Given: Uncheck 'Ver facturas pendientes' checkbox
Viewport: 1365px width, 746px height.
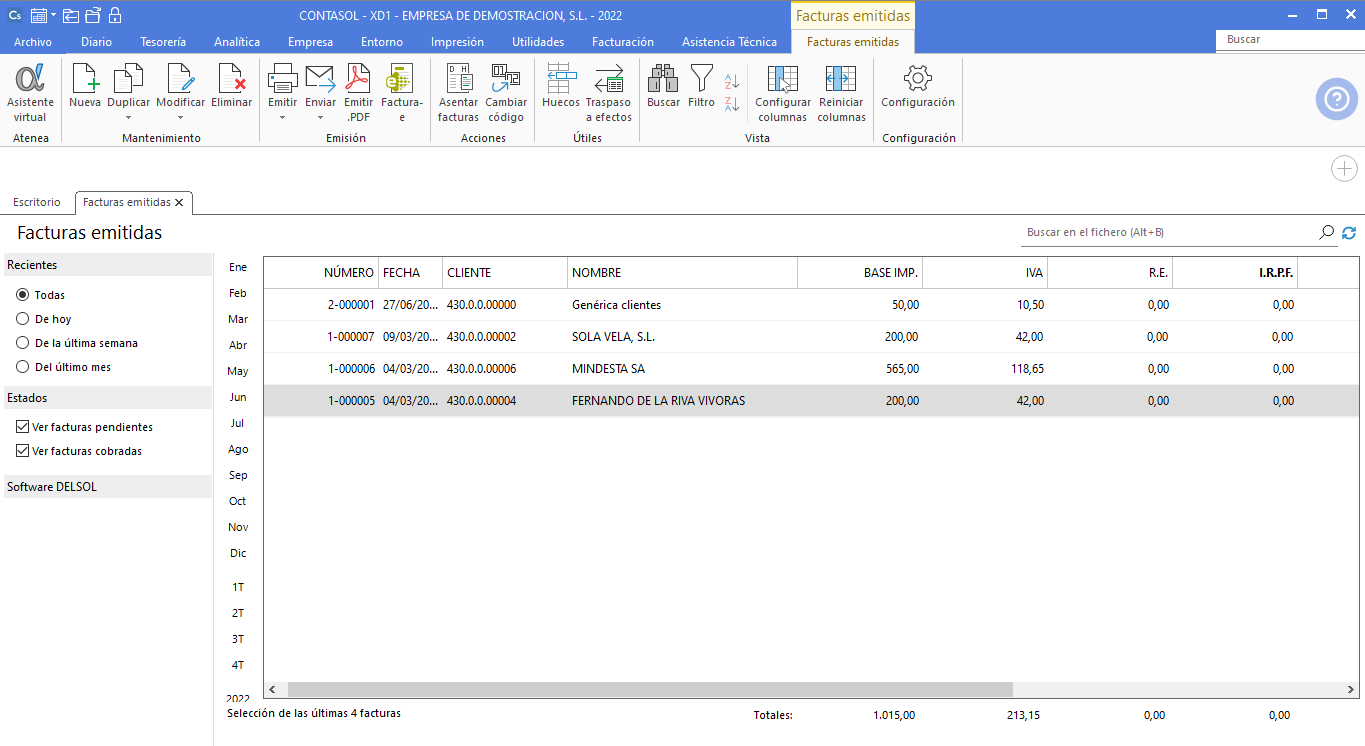Looking at the screenshot, I should 23,427.
